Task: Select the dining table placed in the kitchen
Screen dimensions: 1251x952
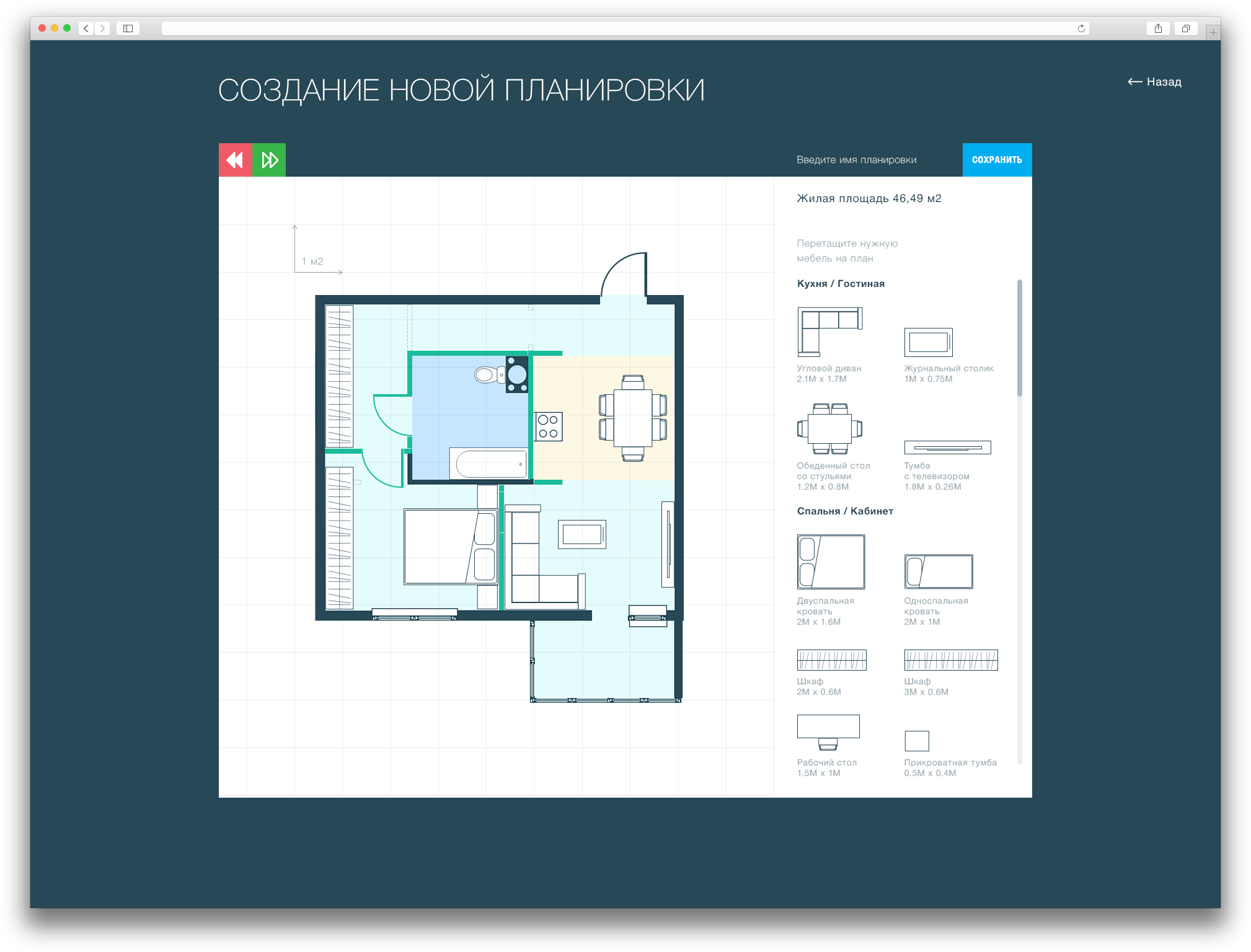Action: pyautogui.click(x=633, y=418)
